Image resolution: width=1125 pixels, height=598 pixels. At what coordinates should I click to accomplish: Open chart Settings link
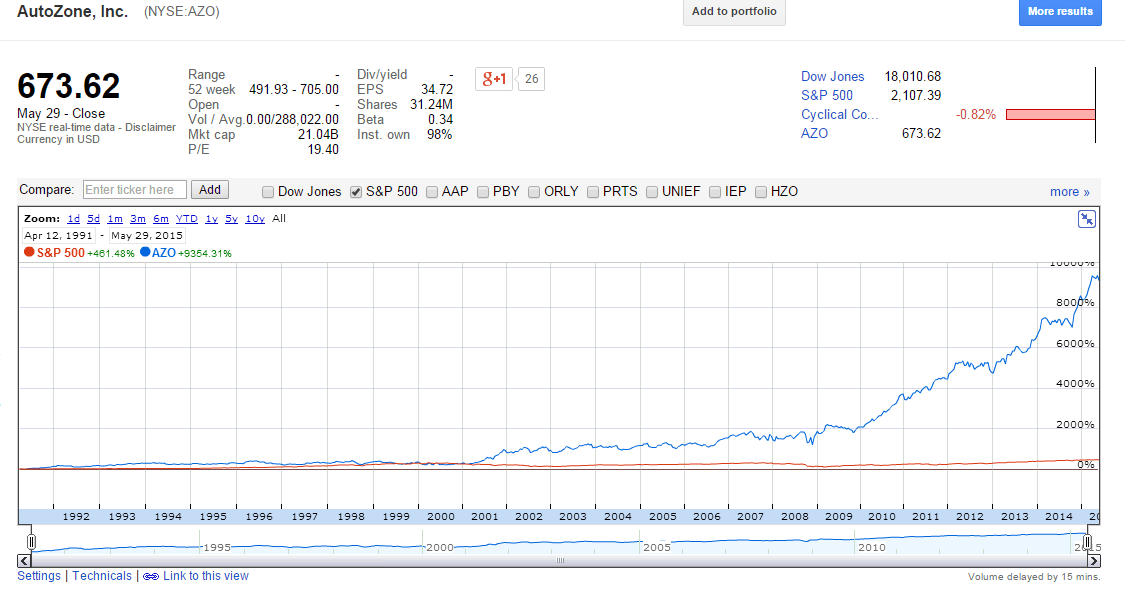[x=39, y=576]
